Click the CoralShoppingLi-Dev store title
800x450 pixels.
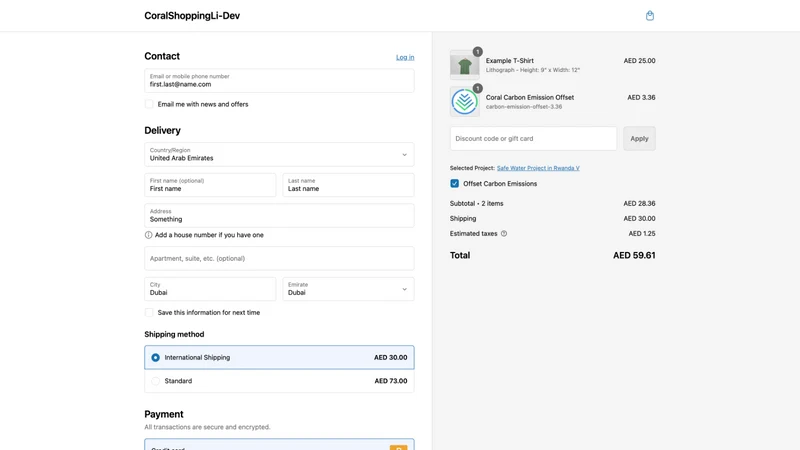[192, 16]
